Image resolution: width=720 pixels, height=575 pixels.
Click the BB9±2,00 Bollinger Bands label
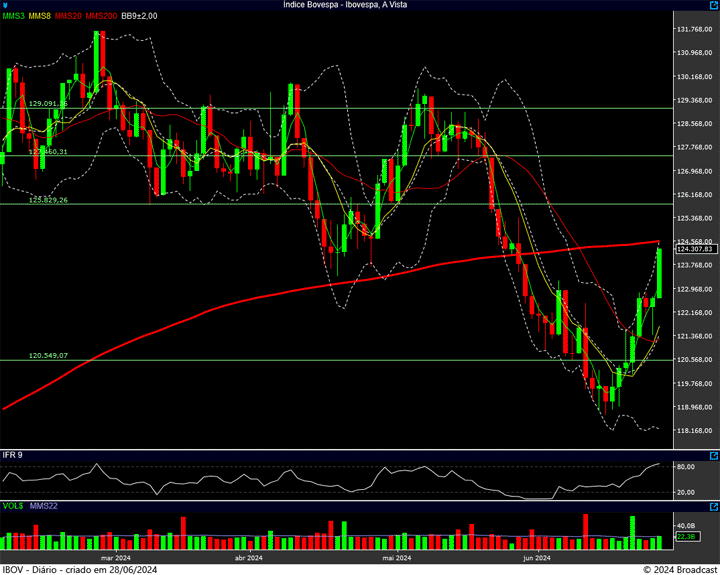tap(141, 16)
